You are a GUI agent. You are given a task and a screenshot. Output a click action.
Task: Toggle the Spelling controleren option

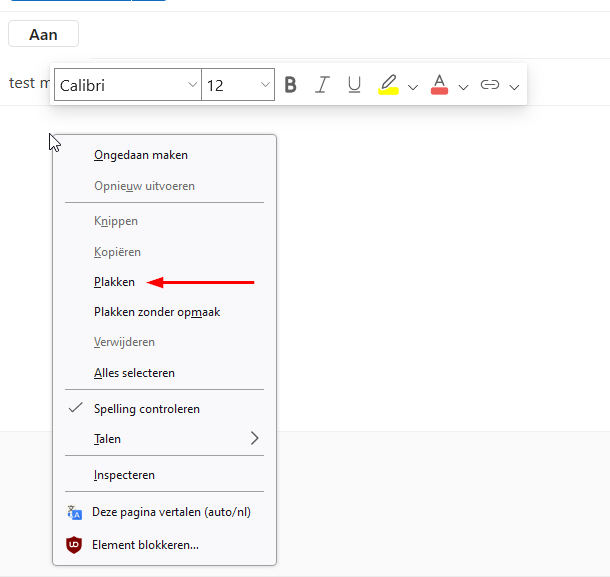pyautogui.click(x=146, y=409)
